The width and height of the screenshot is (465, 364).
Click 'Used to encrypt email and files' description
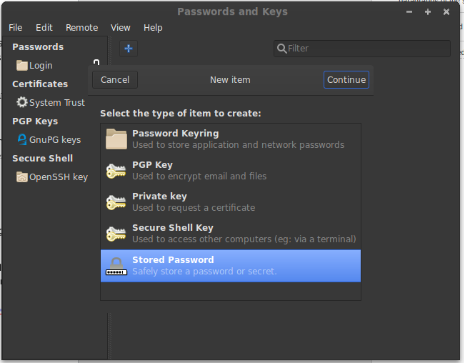click(x=199, y=176)
